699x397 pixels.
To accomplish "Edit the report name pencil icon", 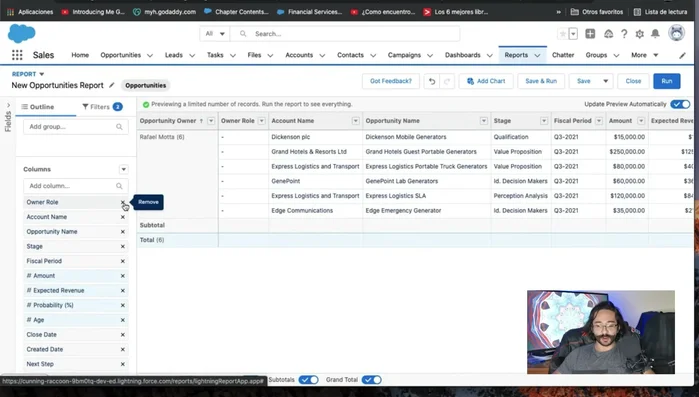I will tap(112, 85).
